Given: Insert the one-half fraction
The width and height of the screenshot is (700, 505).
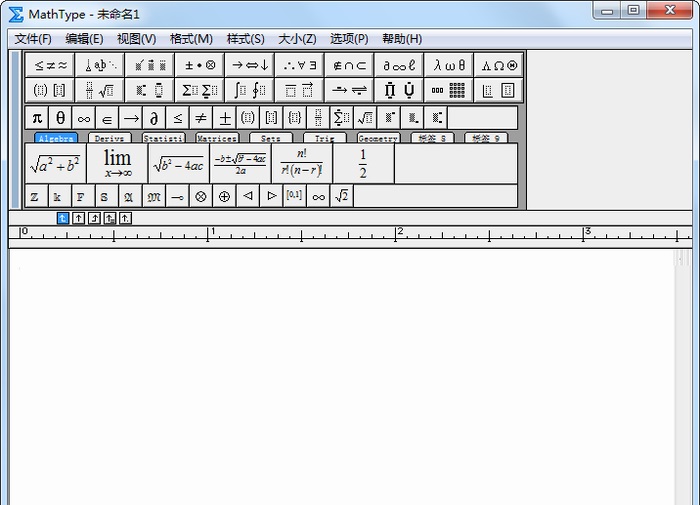Looking at the screenshot, I should [362, 163].
